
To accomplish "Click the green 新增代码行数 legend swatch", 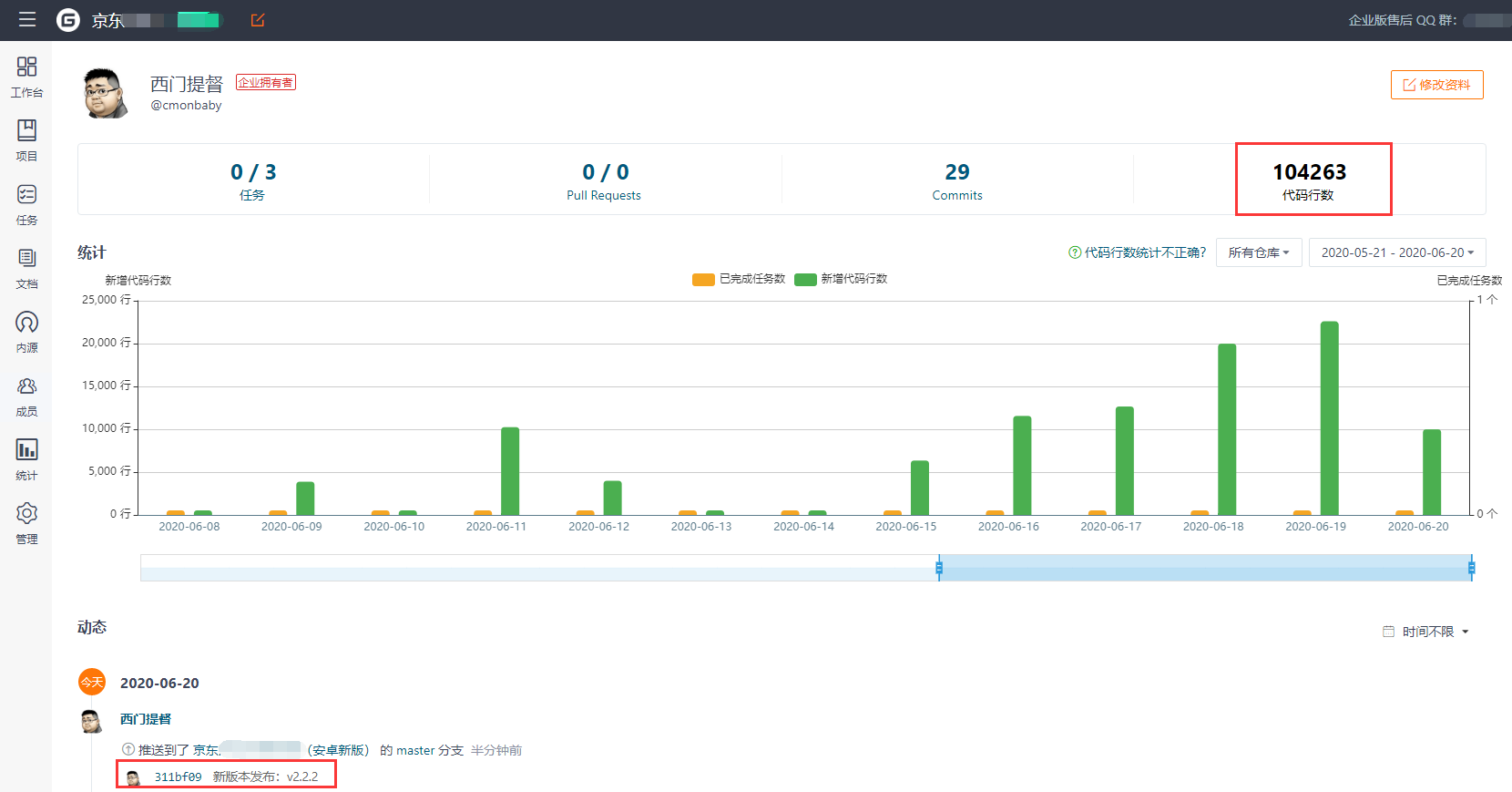I will click(805, 280).
